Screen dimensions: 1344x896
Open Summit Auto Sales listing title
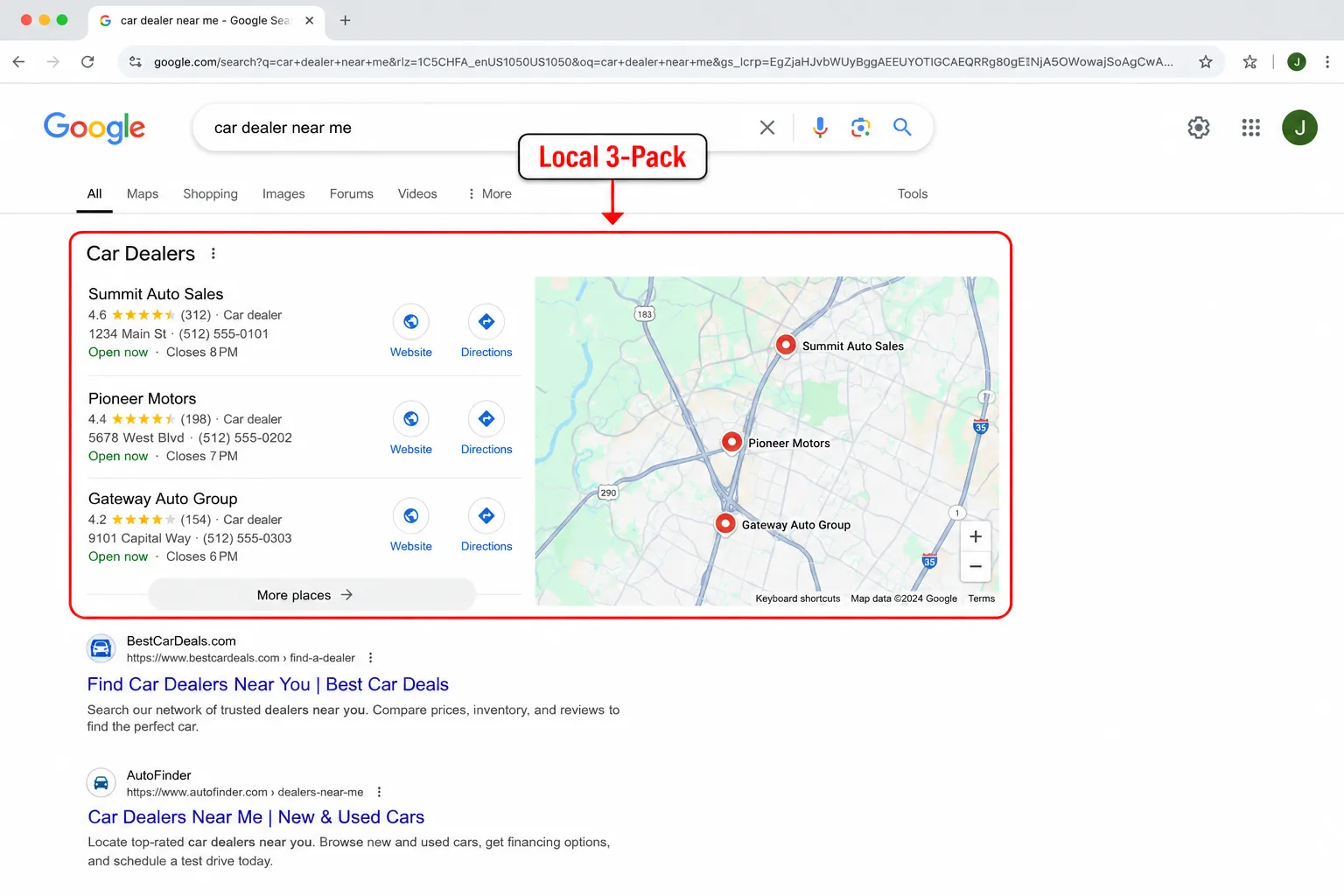(x=156, y=294)
